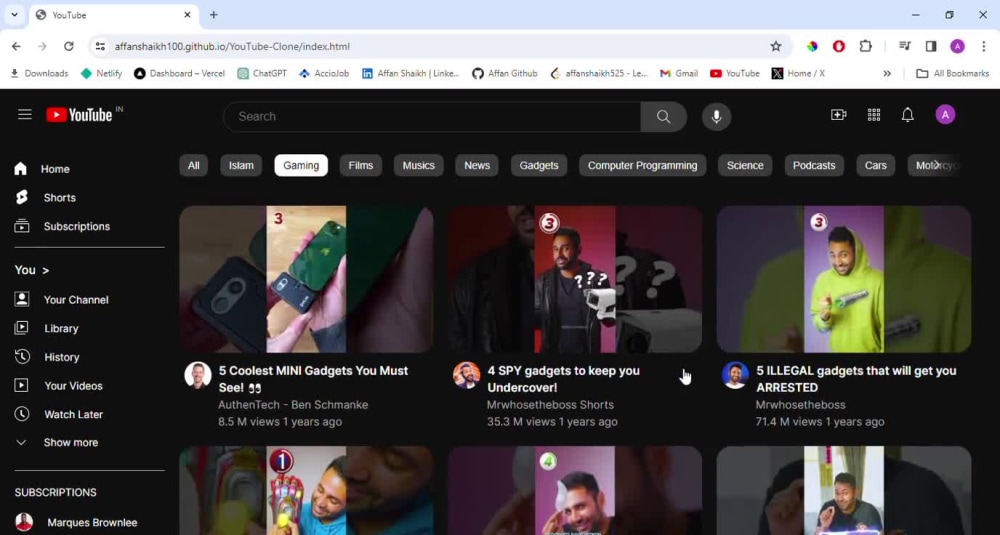Open the hamburger menu icon
1000x535 pixels.
25,115
